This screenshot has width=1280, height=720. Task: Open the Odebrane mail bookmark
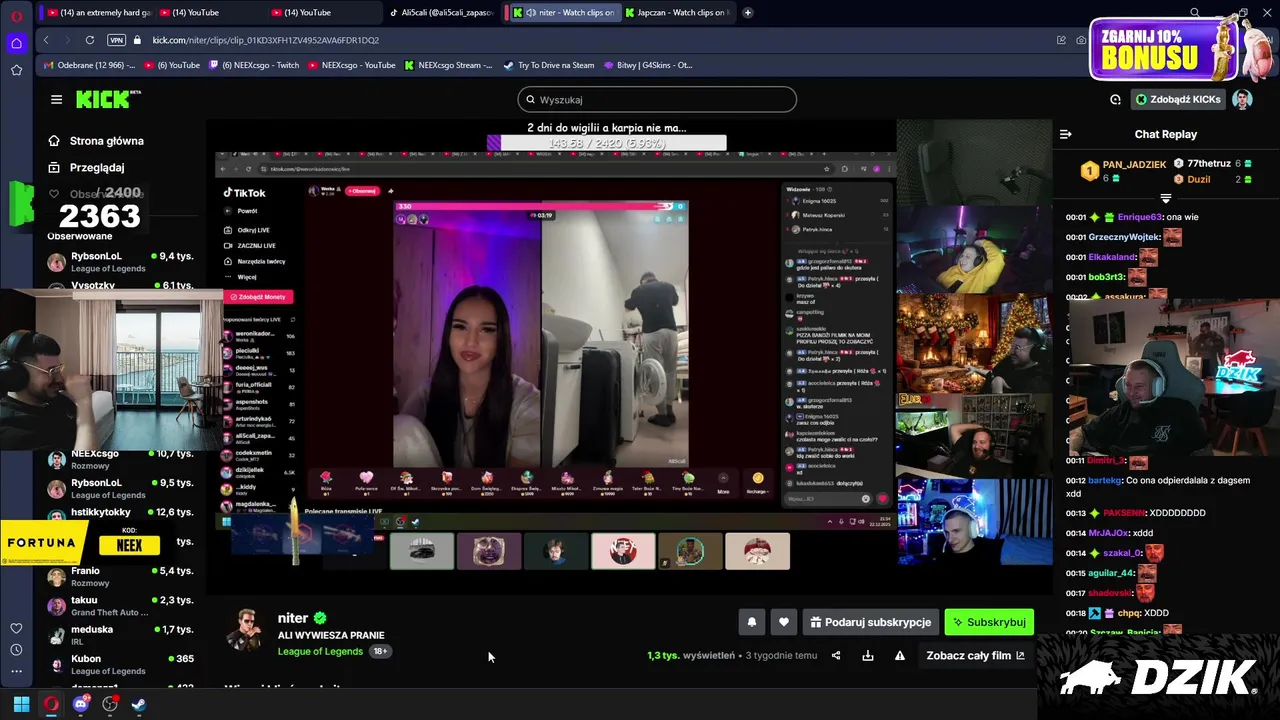(89, 65)
